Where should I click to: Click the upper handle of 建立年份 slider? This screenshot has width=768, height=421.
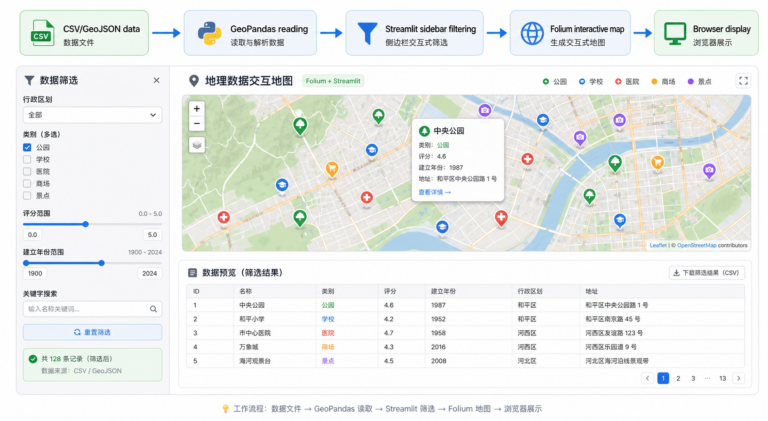(x=101, y=263)
